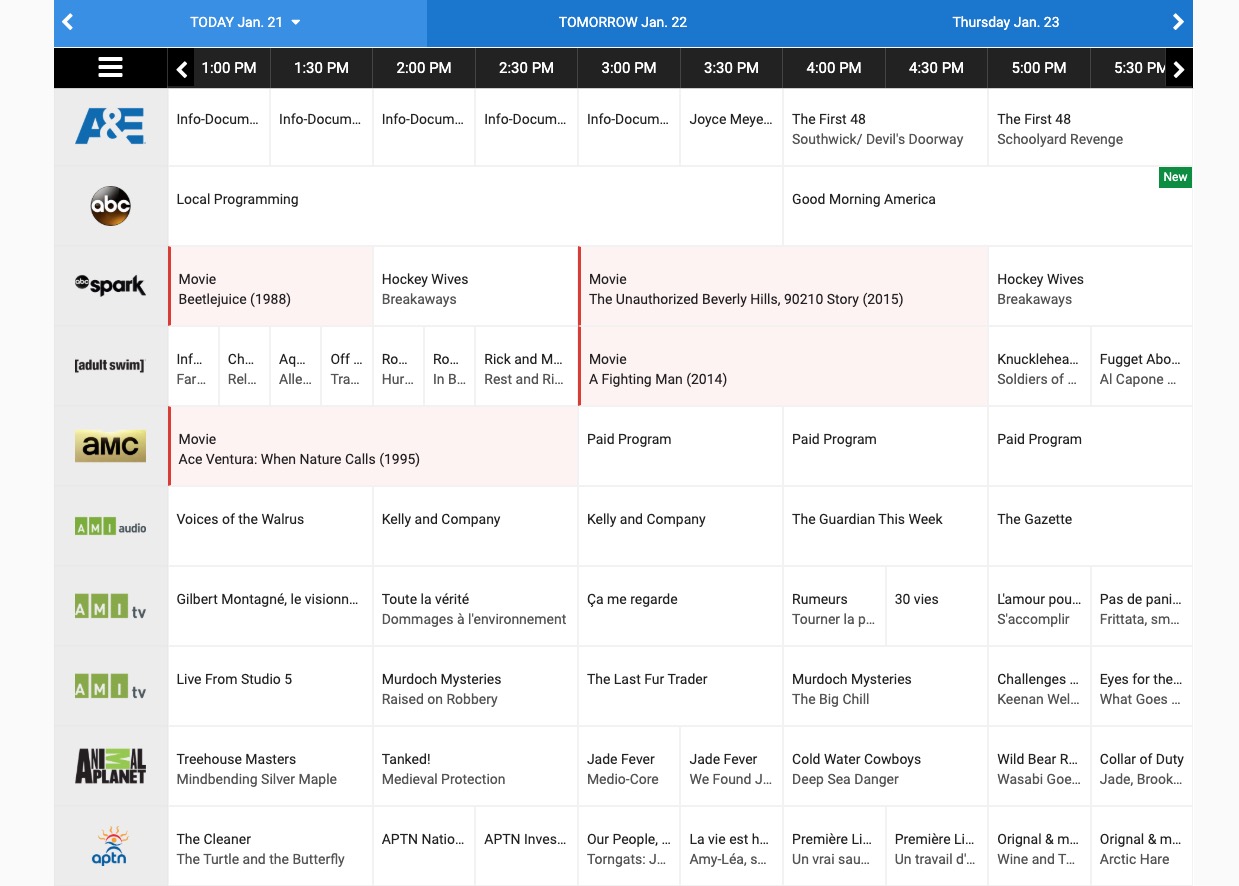Open Cold Water Cowboys Deep Sea Danger
1239x886 pixels.
(x=885, y=766)
